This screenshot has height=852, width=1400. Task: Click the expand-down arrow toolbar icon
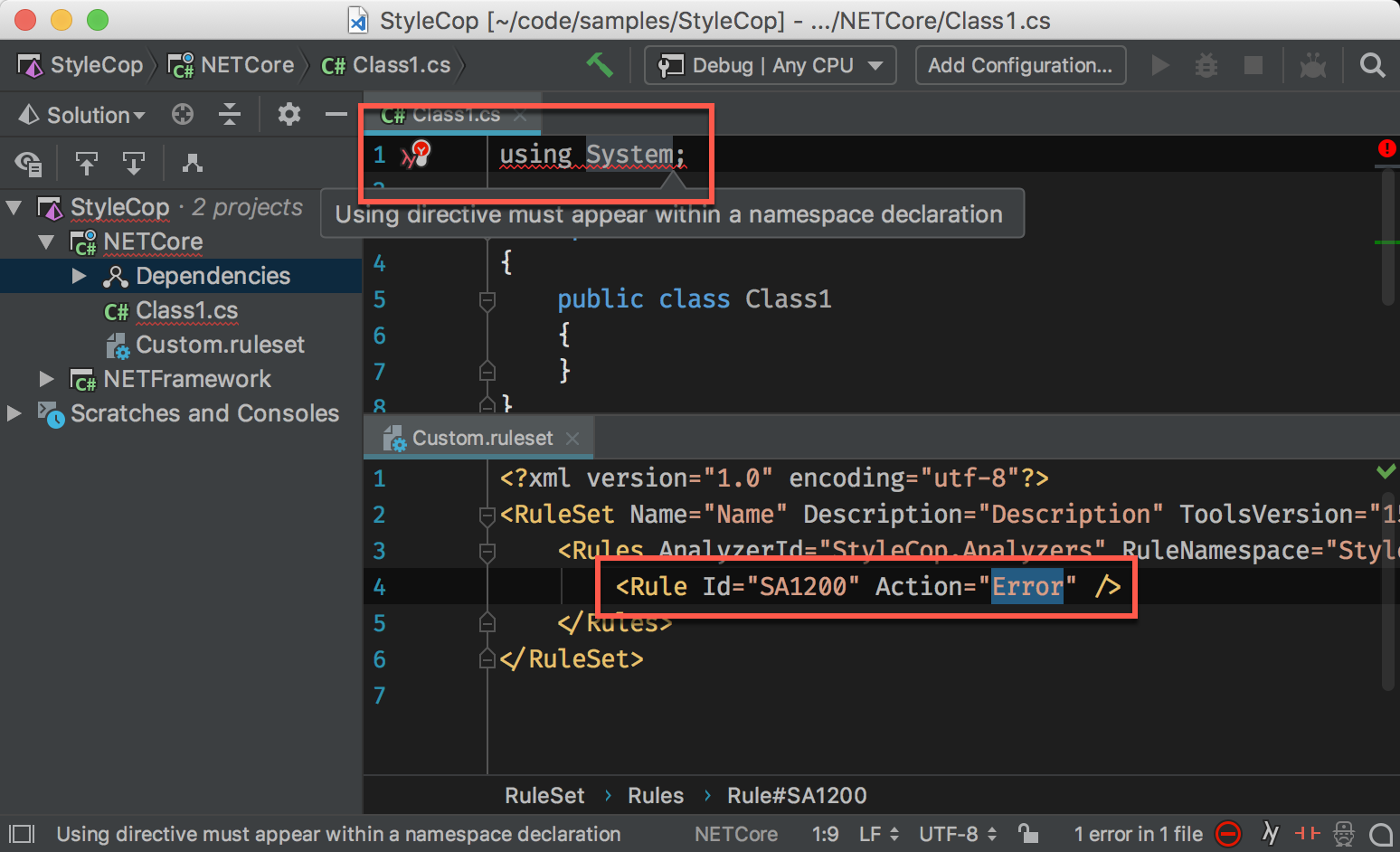[x=134, y=163]
